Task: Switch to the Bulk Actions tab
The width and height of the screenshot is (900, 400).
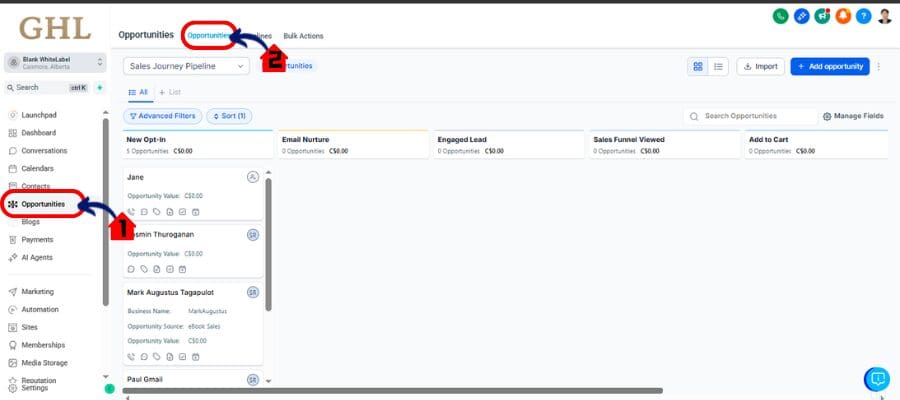Action: (303, 36)
